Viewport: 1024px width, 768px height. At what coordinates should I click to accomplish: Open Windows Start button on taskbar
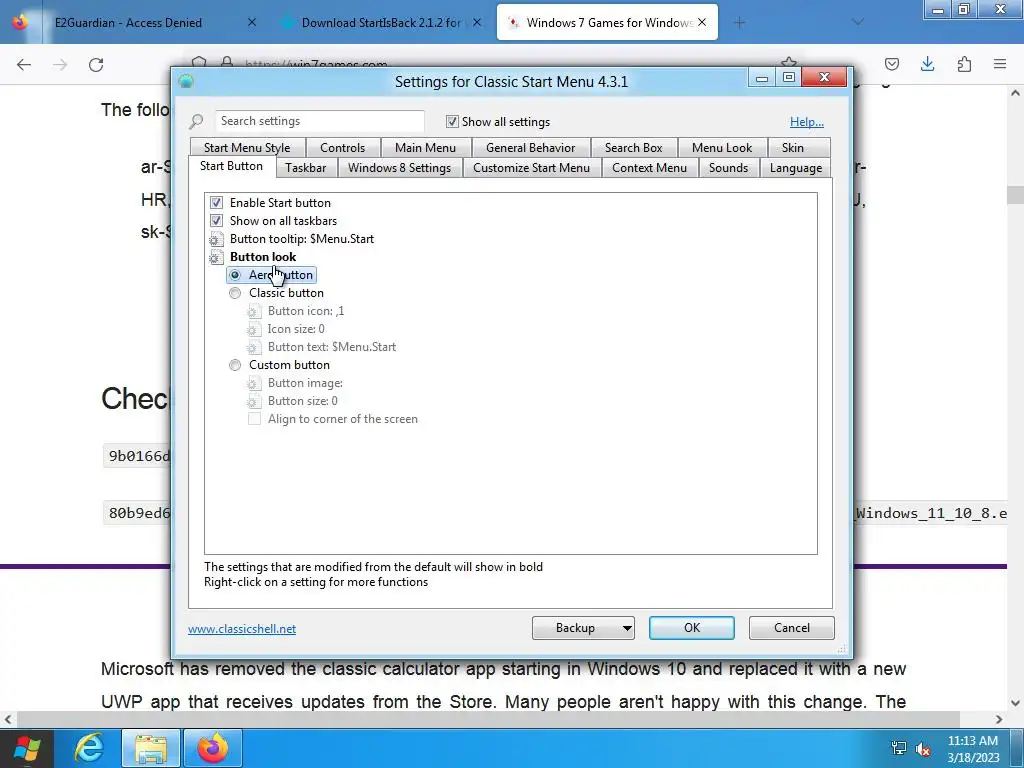(x=26, y=748)
